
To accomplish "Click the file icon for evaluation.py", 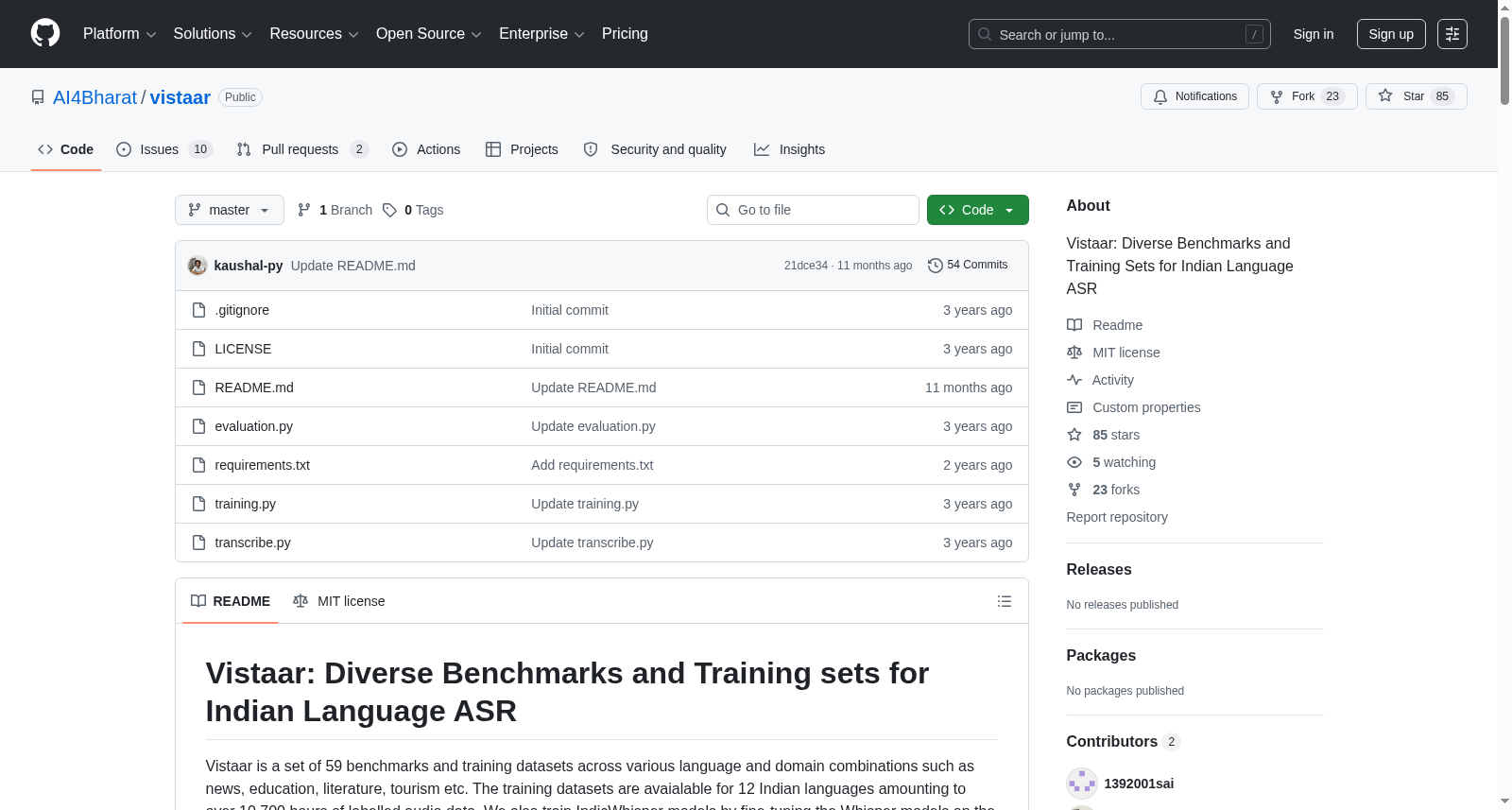I will [198, 426].
